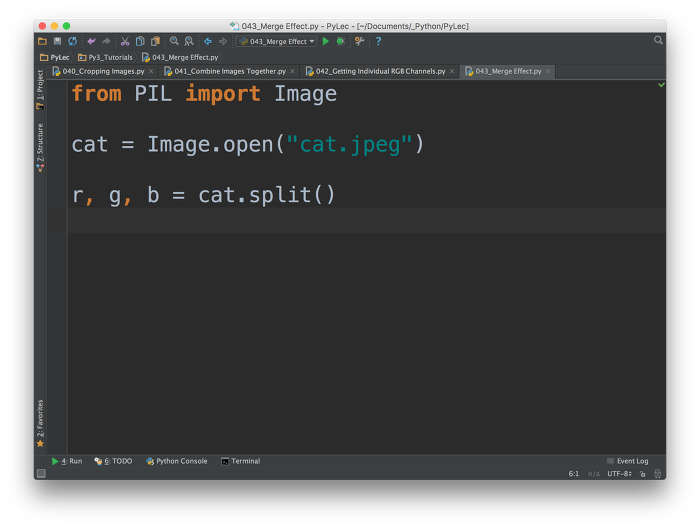Click the Save All floppy icon
This screenshot has width=700, height=528.
[57, 41]
